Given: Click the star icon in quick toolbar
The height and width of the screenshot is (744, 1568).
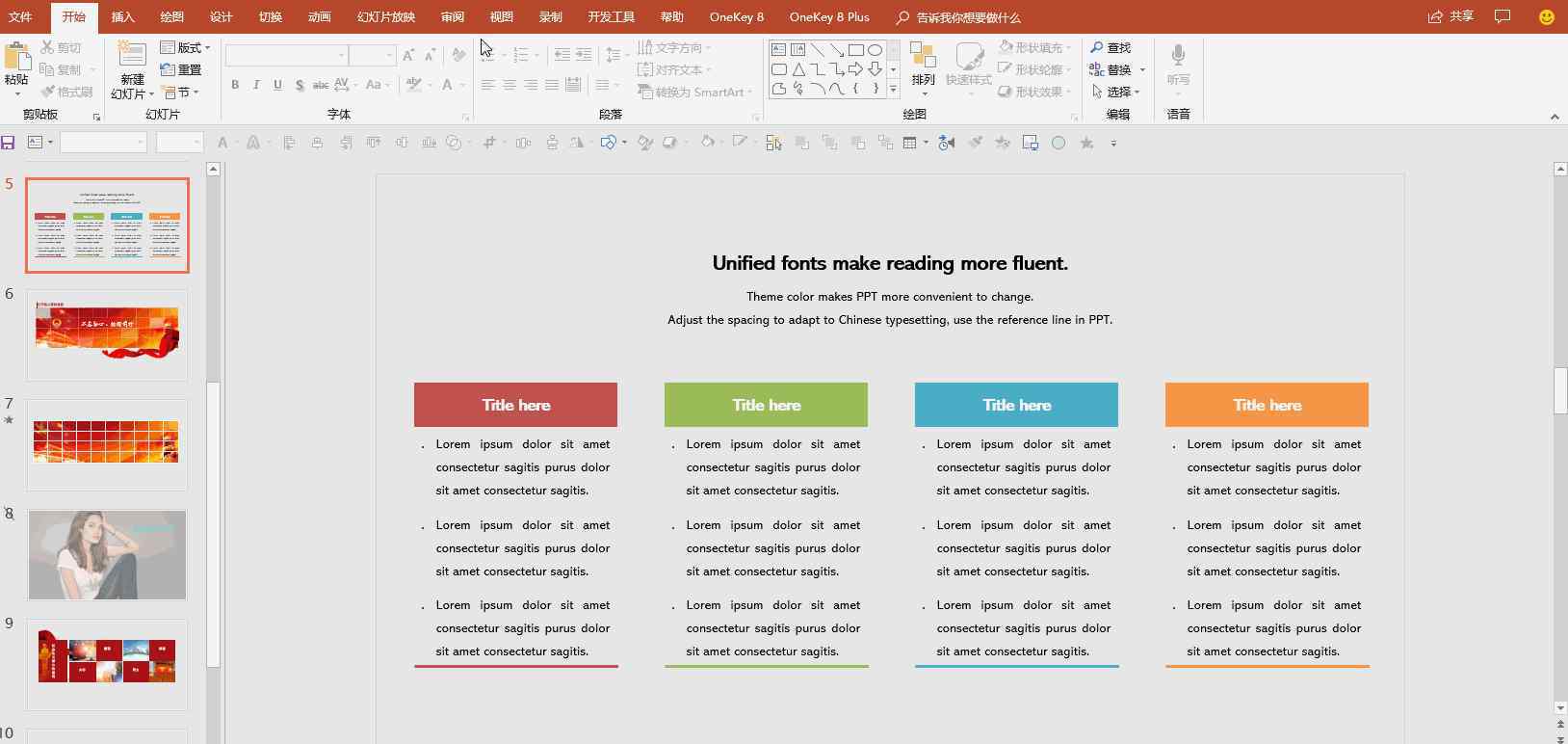Looking at the screenshot, I should [1086, 143].
